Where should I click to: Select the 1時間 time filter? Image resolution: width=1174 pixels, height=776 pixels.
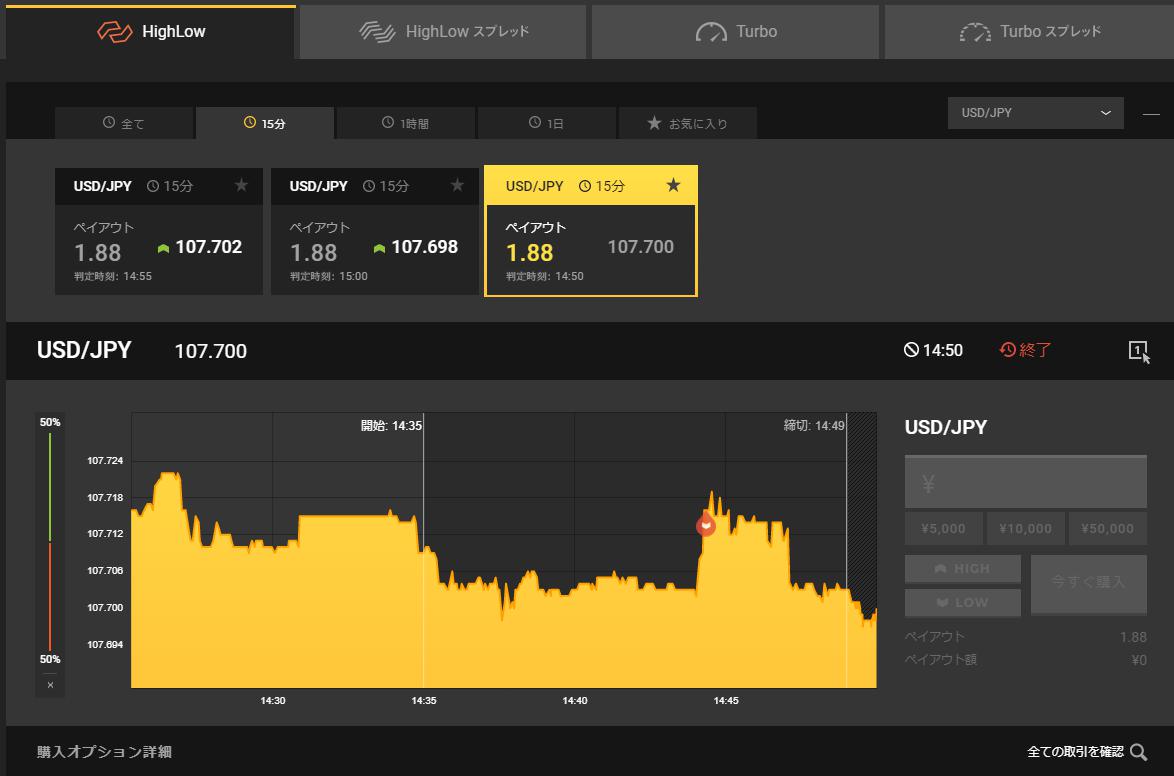[406, 123]
